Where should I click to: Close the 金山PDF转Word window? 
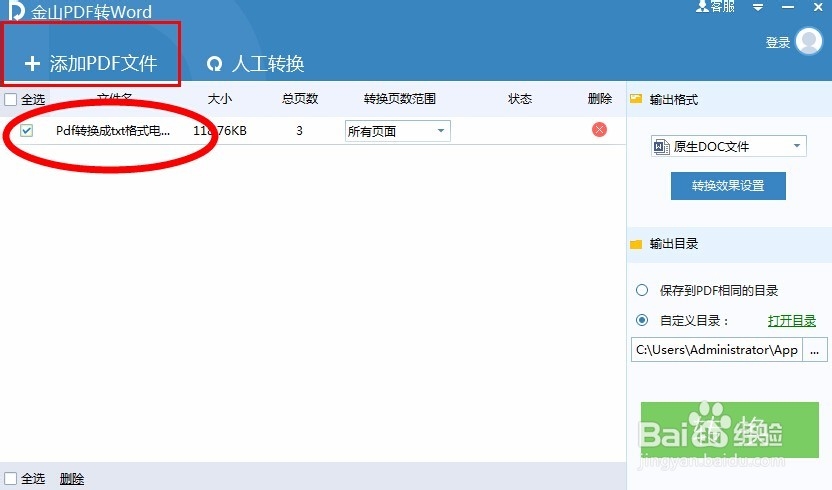click(x=818, y=7)
